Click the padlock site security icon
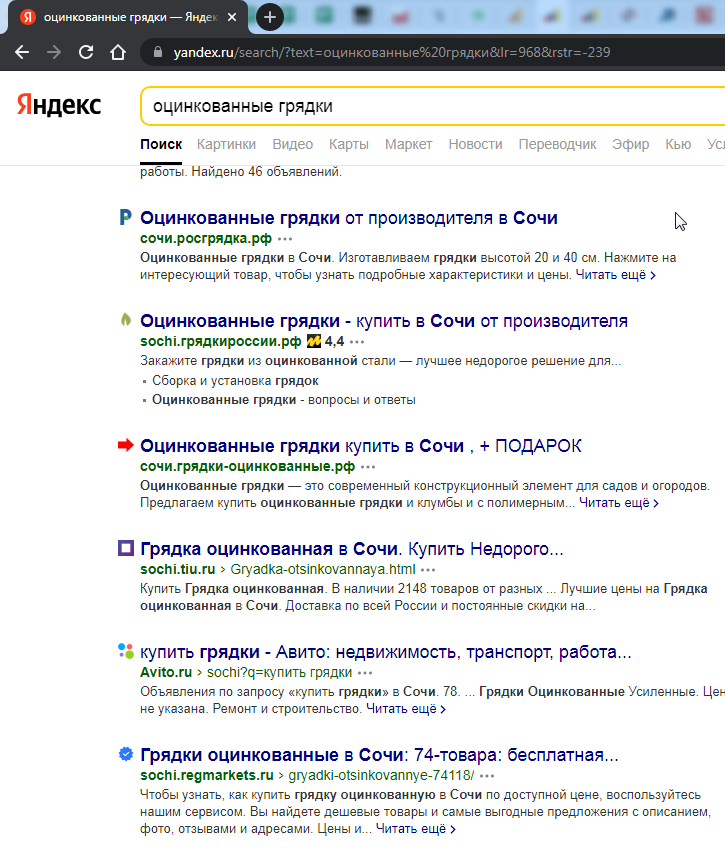This screenshot has width=725, height=855. [158, 52]
